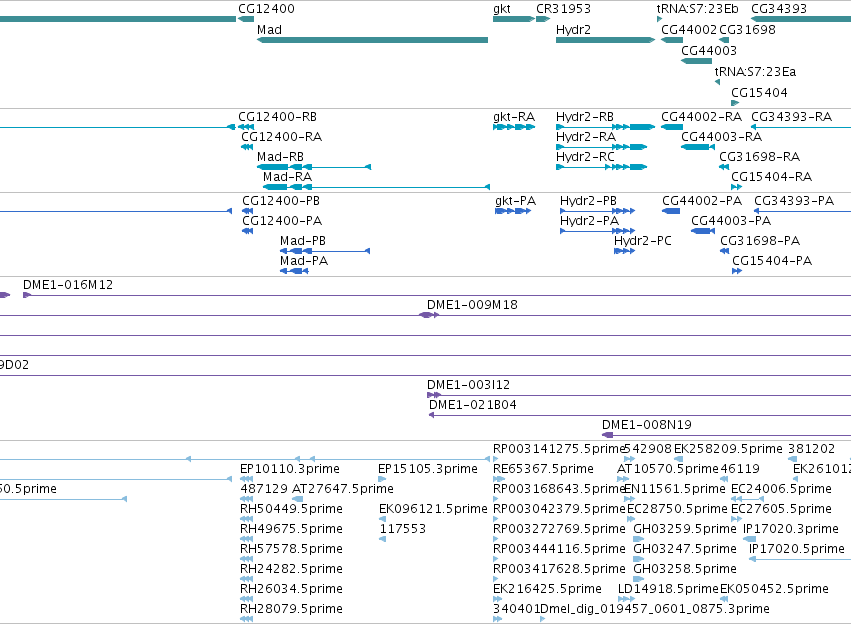Select the Mad-RA transcript label
Viewport: 851px width, 624px height.
(x=287, y=177)
